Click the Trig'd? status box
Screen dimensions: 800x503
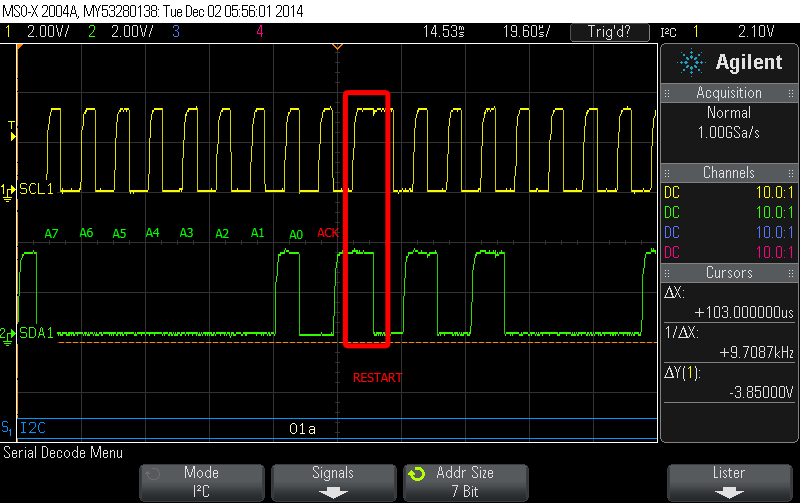[x=610, y=32]
